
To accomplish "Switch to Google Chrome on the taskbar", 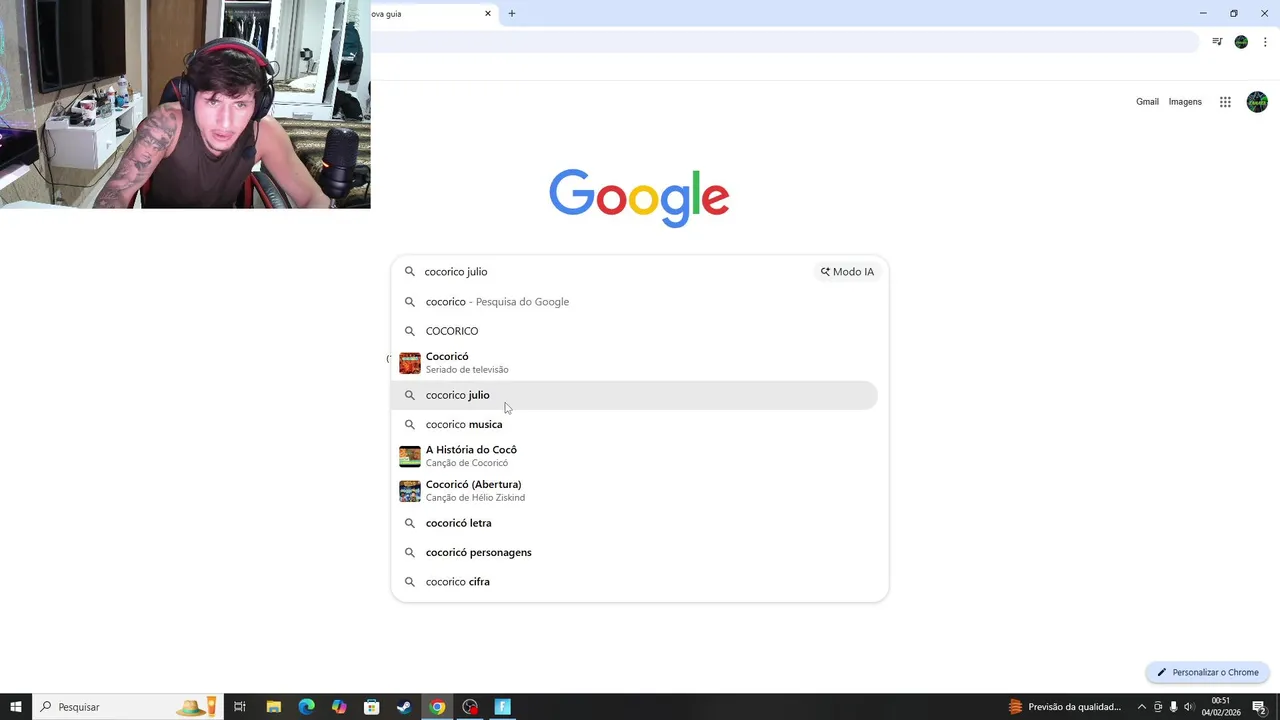I will (437, 707).
